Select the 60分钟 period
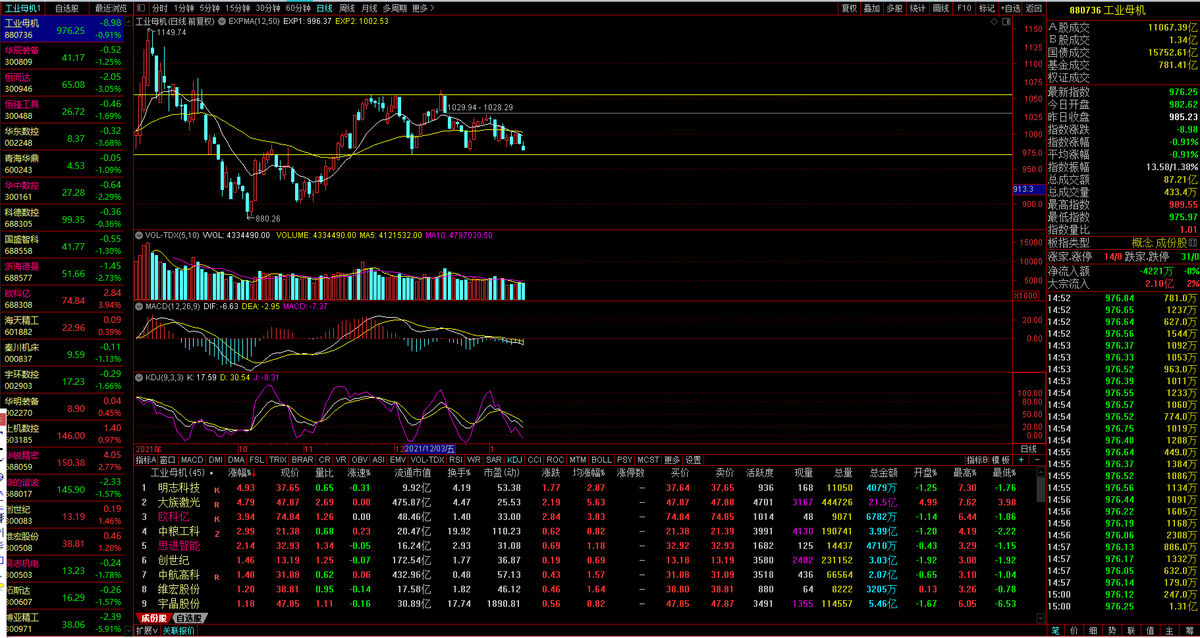The image size is (1200, 638). coord(298,7)
